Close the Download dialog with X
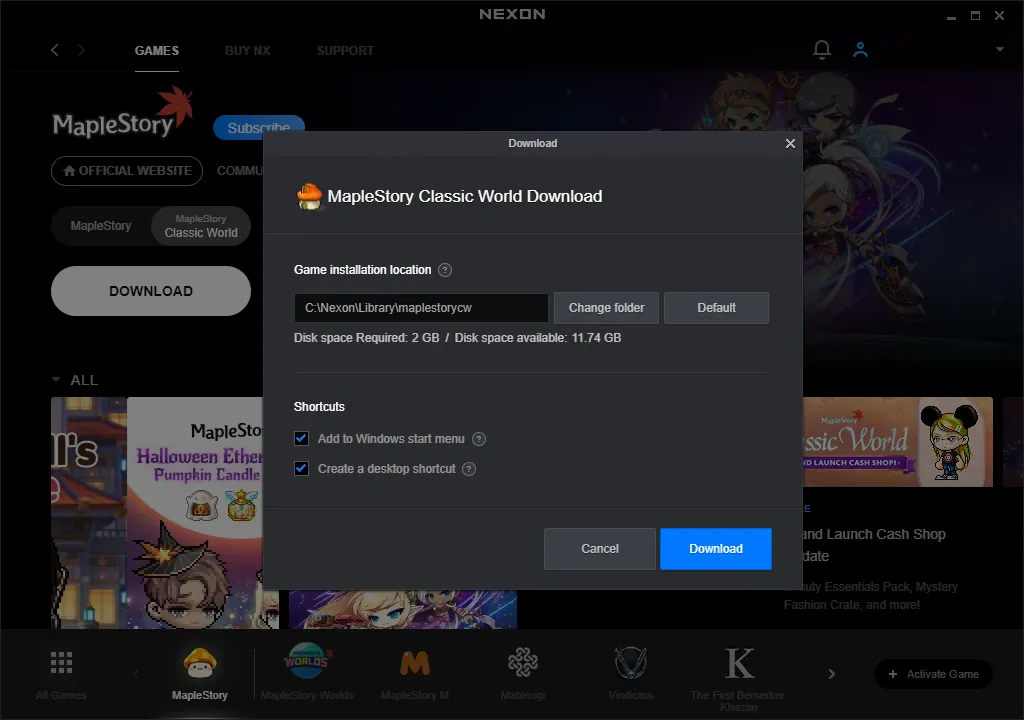The width and height of the screenshot is (1024, 720). [790, 143]
